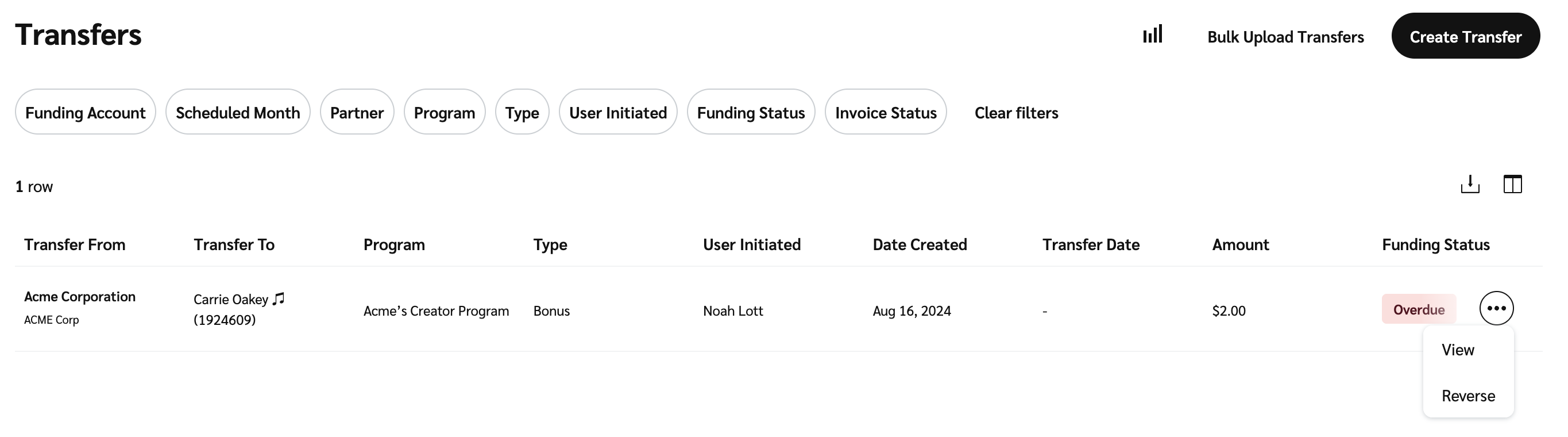Open the bar chart analytics icon
This screenshot has width=1568, height=437.
tap(1152, 34)
